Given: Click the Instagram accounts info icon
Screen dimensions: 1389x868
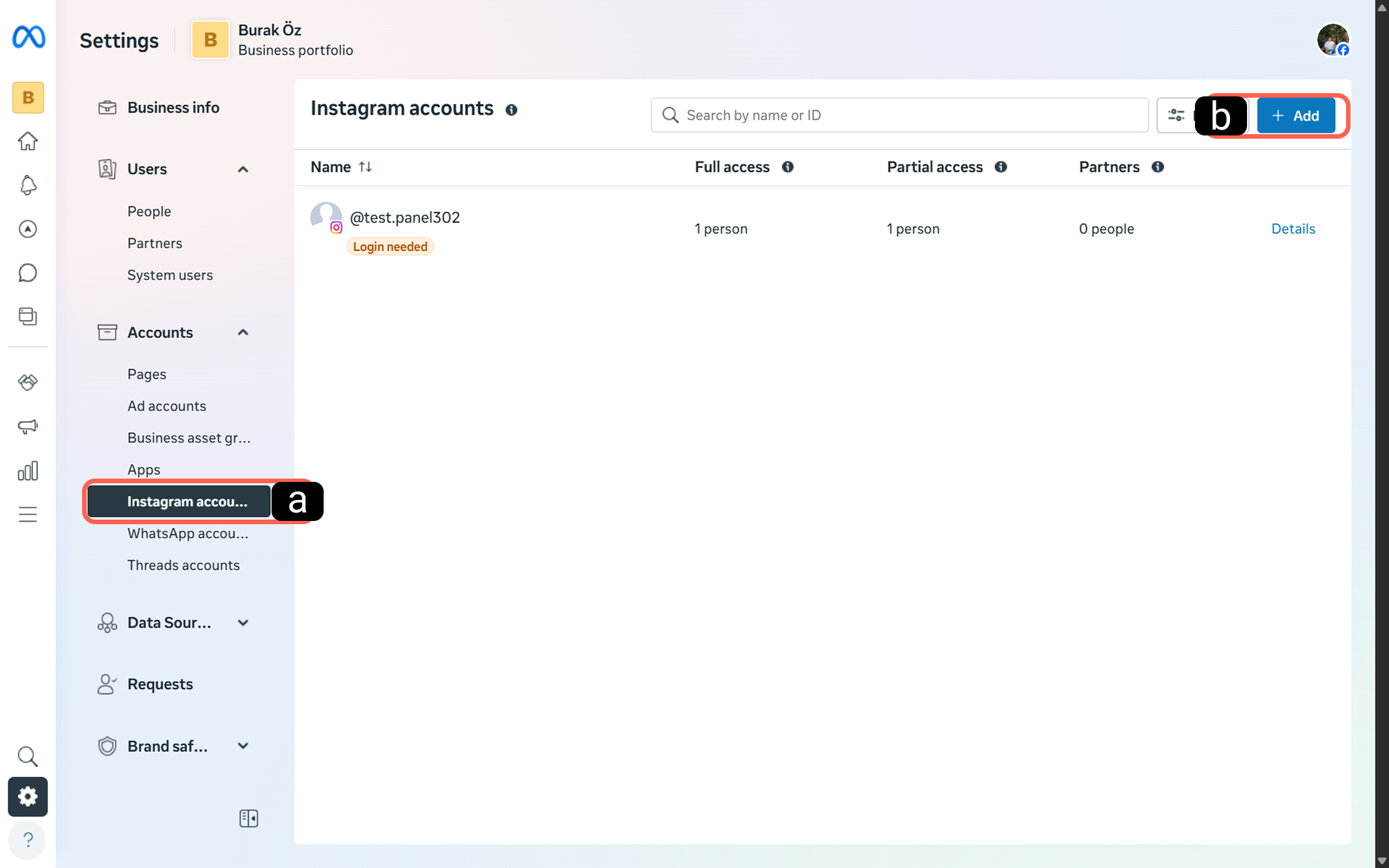Looking at the screenshot, I should tap(512, 110).
